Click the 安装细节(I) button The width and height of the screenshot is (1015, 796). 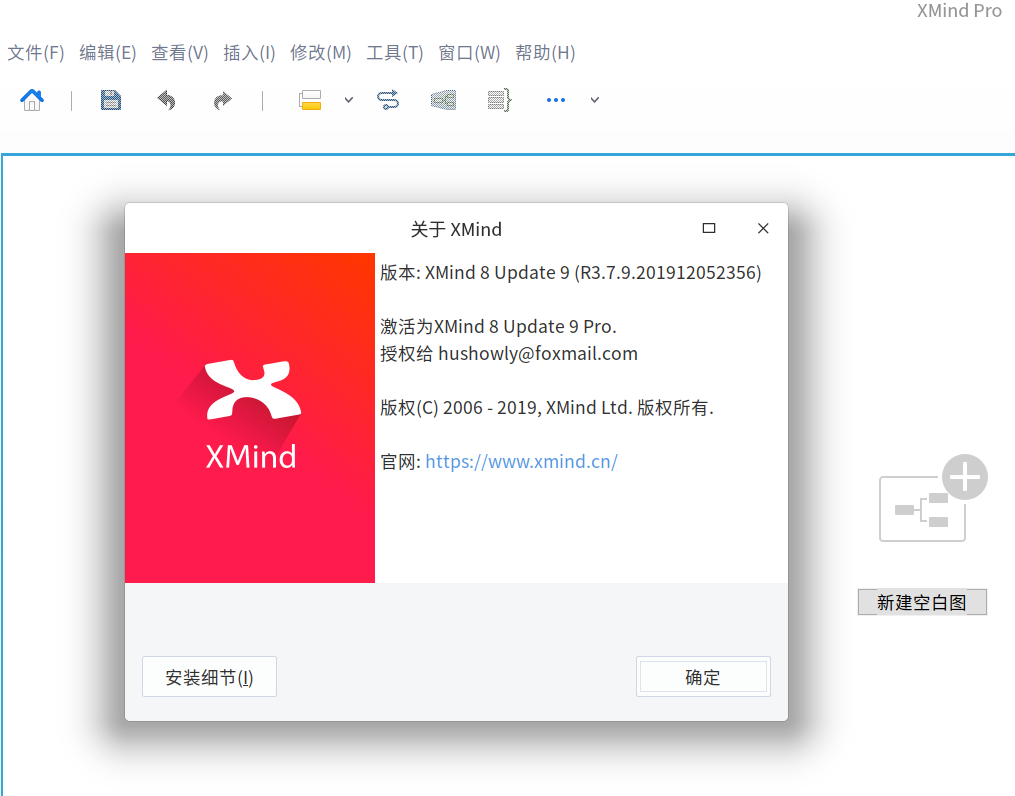coord(209,677)
